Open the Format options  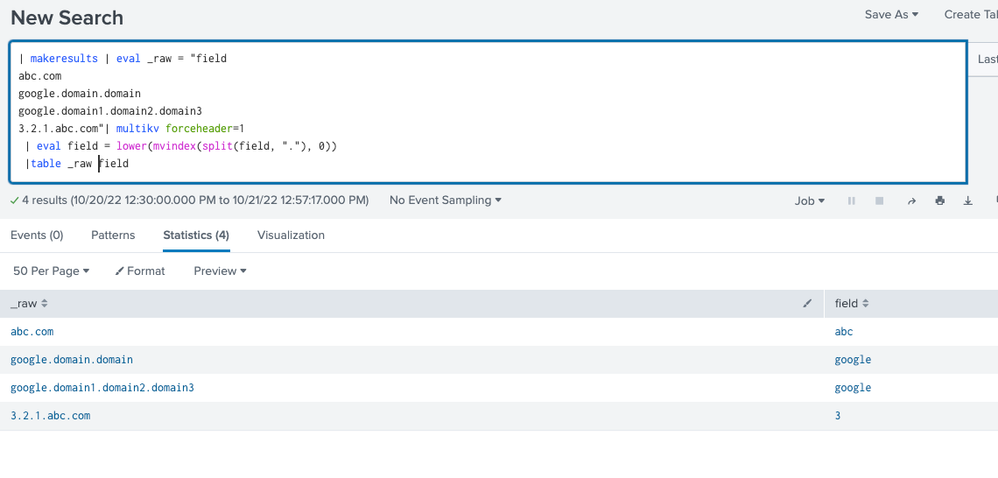(x=140, y=271)
